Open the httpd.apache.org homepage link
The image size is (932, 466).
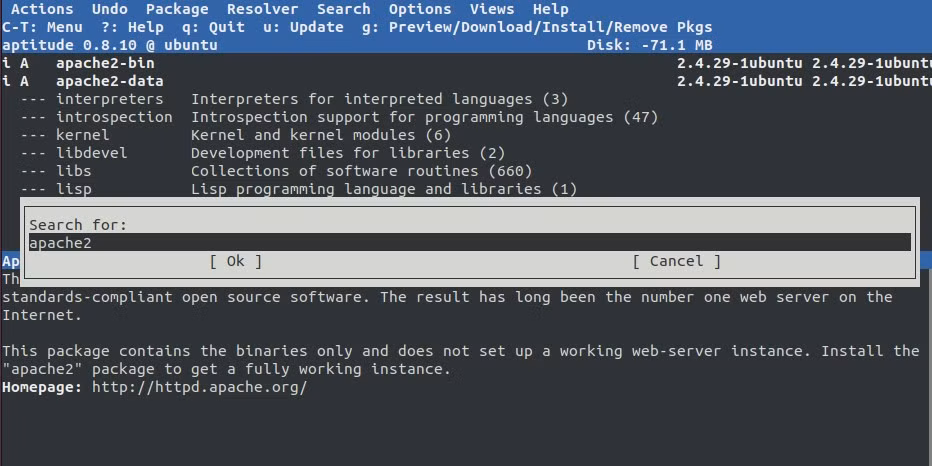(200, 388)
